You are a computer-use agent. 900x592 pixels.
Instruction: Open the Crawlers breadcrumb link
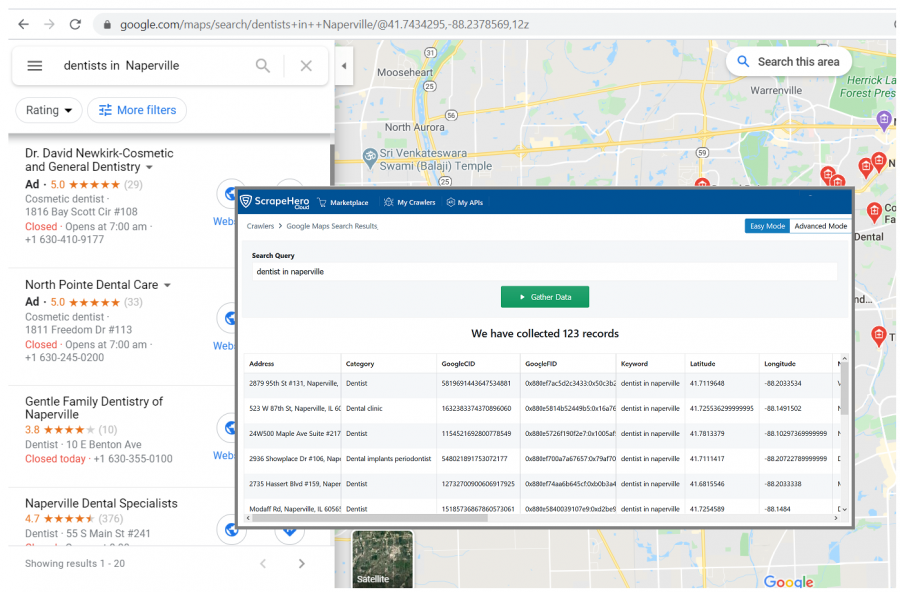[x=259, y=226]
